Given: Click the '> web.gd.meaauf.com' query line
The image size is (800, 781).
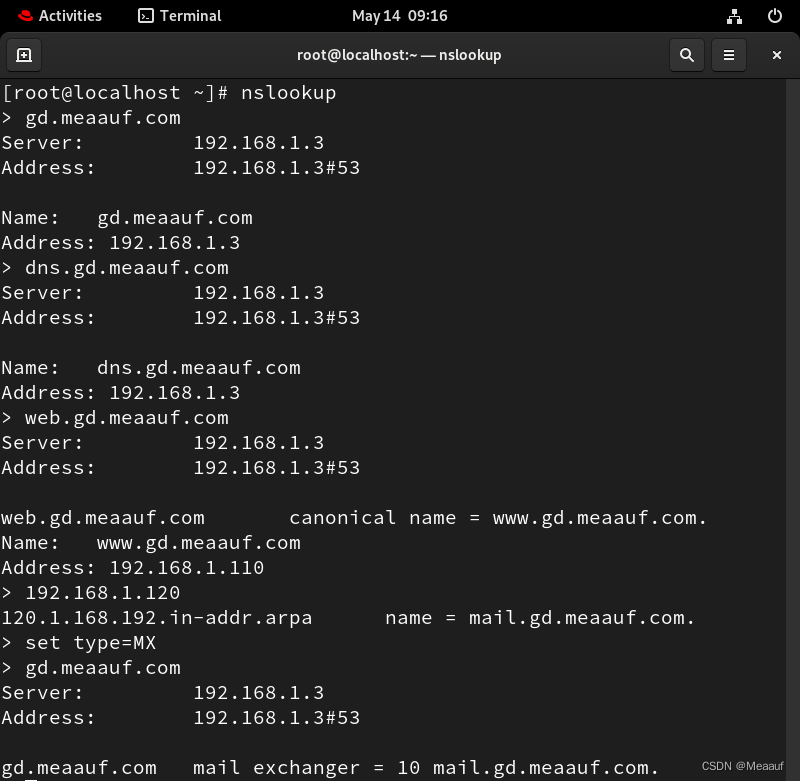Looking at the screenshot, I should point(115,418).
